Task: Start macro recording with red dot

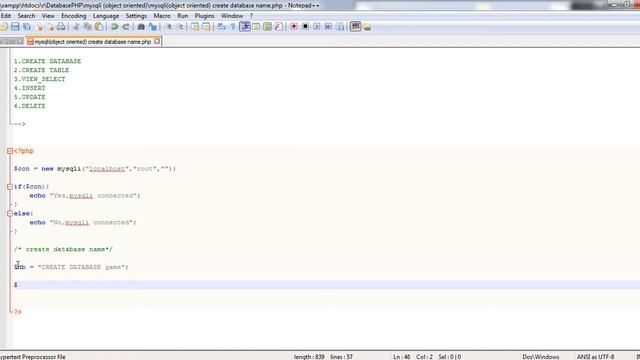Action: tap(294, 27)
